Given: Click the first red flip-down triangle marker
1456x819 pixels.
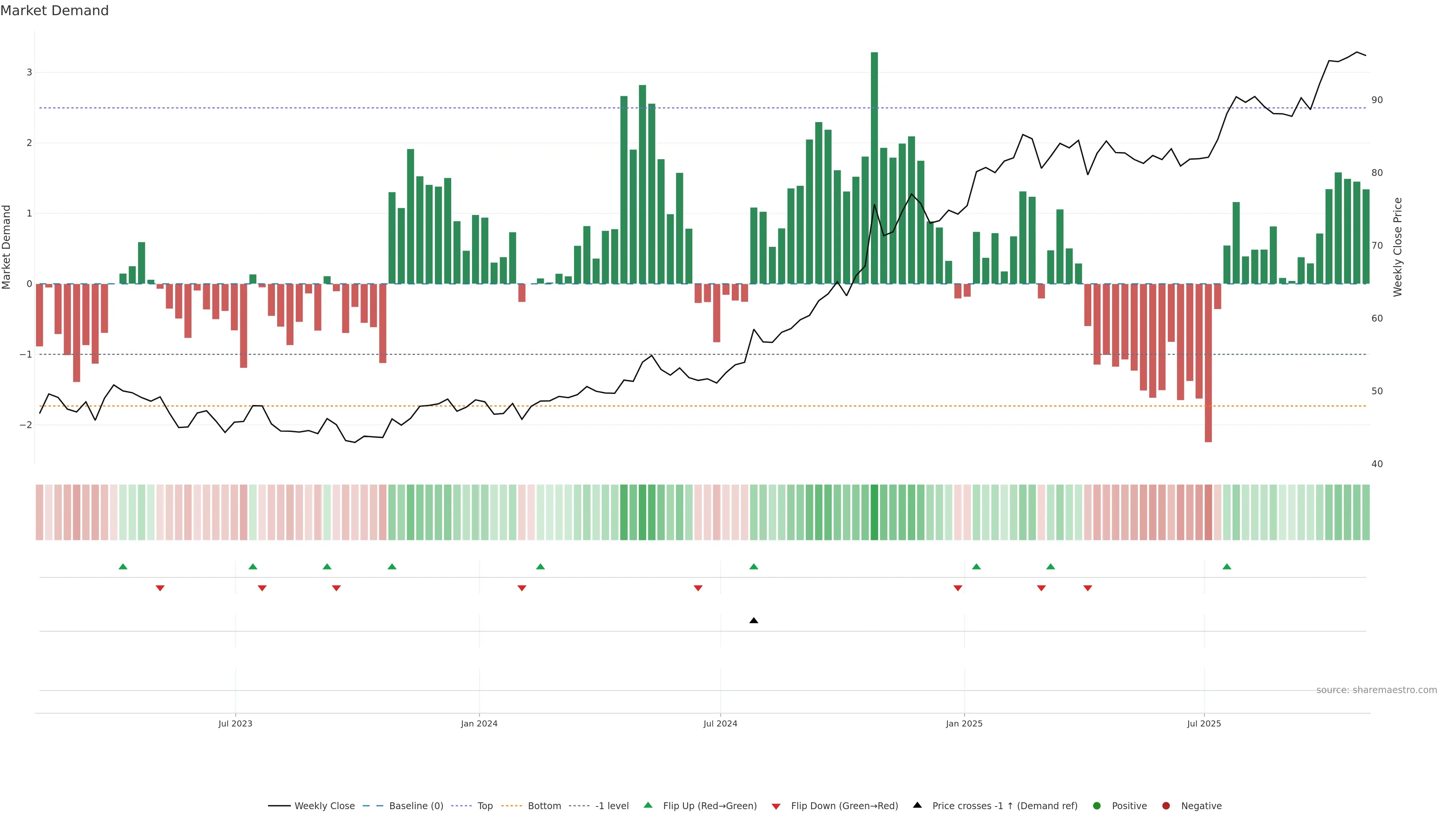Looking at the screenshot, I should (x=160, y=588).
